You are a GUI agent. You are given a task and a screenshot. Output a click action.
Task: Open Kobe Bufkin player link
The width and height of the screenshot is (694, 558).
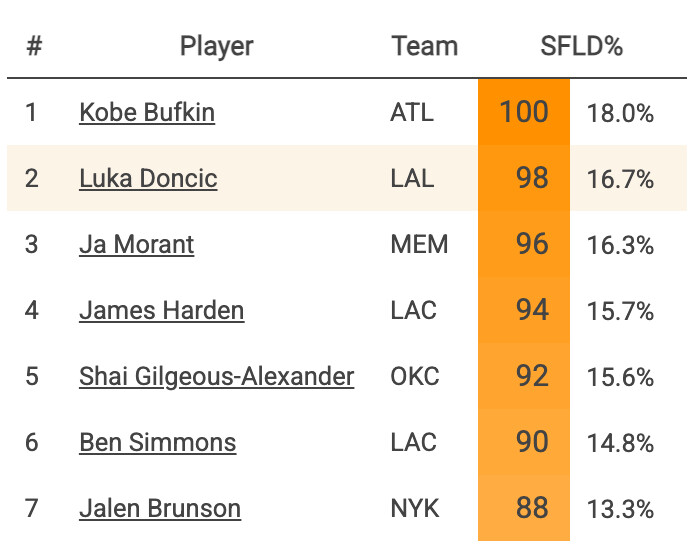click(146, 112)
